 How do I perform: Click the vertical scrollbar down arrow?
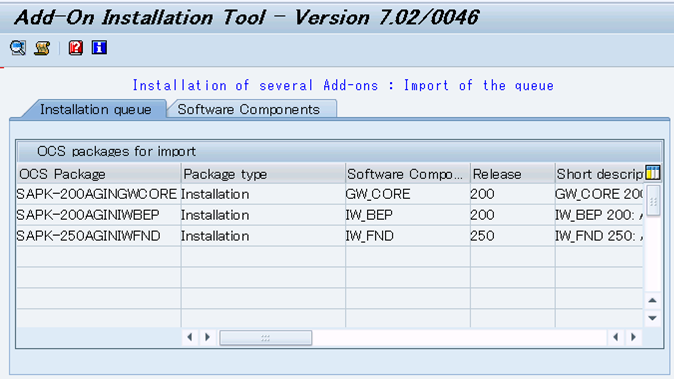tap(653, 318)
